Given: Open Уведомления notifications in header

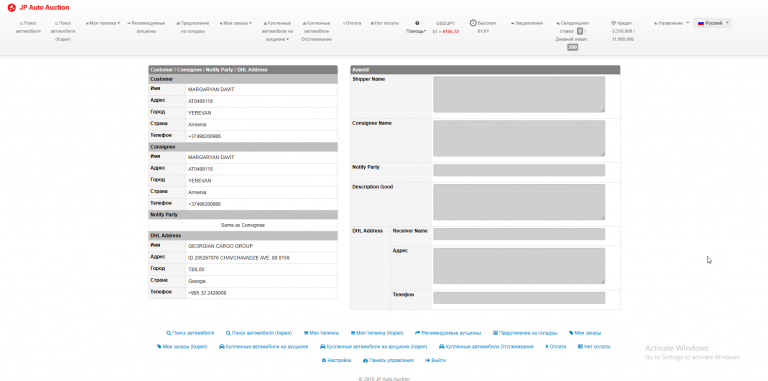Looking at the screenshot, I should click(527, 23).
